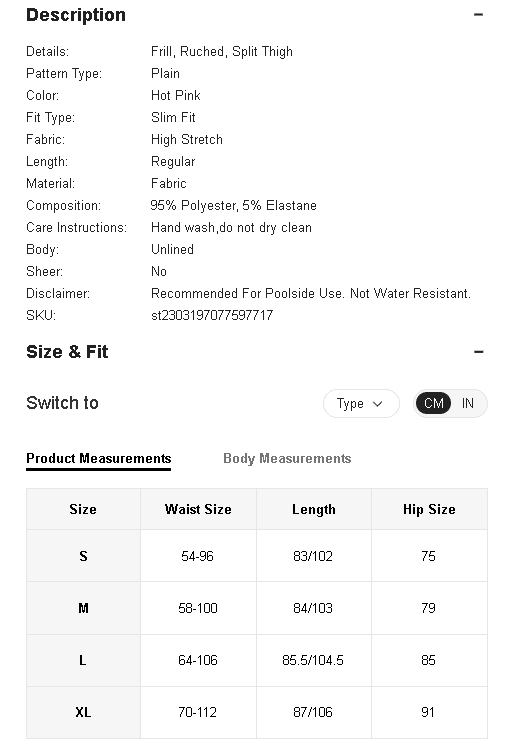The width and height of the screenshot is (523, 750).
Task: Open the Product Measurements tab
Action: coord(99,459)
